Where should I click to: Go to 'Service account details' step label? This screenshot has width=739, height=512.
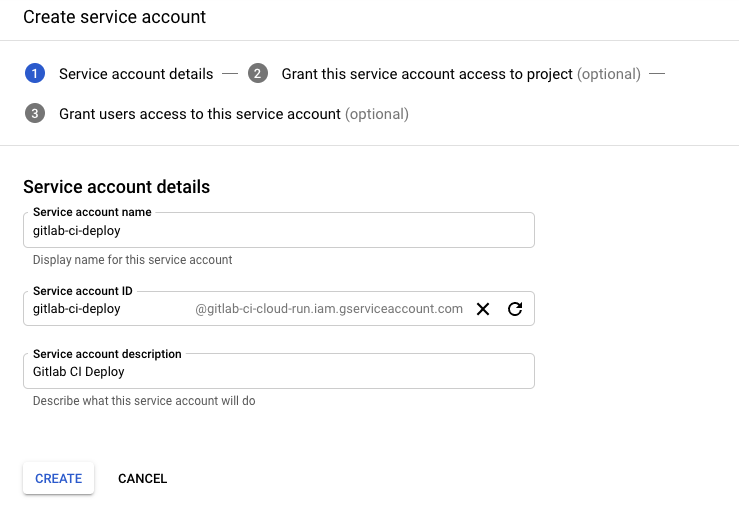(x=136, y=74)
